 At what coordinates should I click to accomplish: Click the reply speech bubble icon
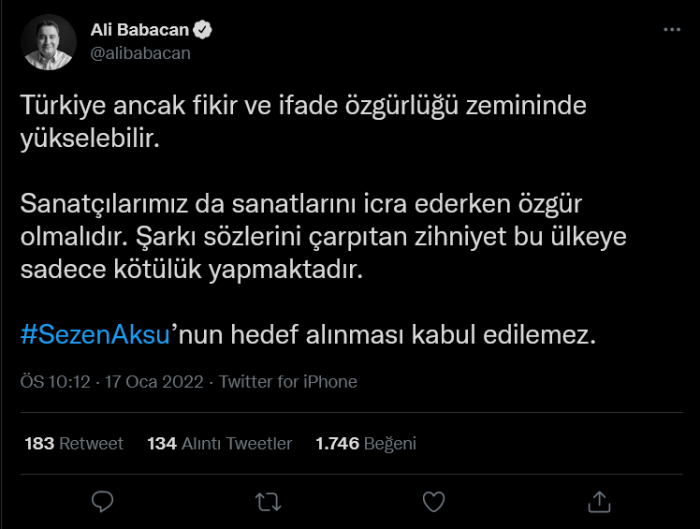tap(103, 500)
